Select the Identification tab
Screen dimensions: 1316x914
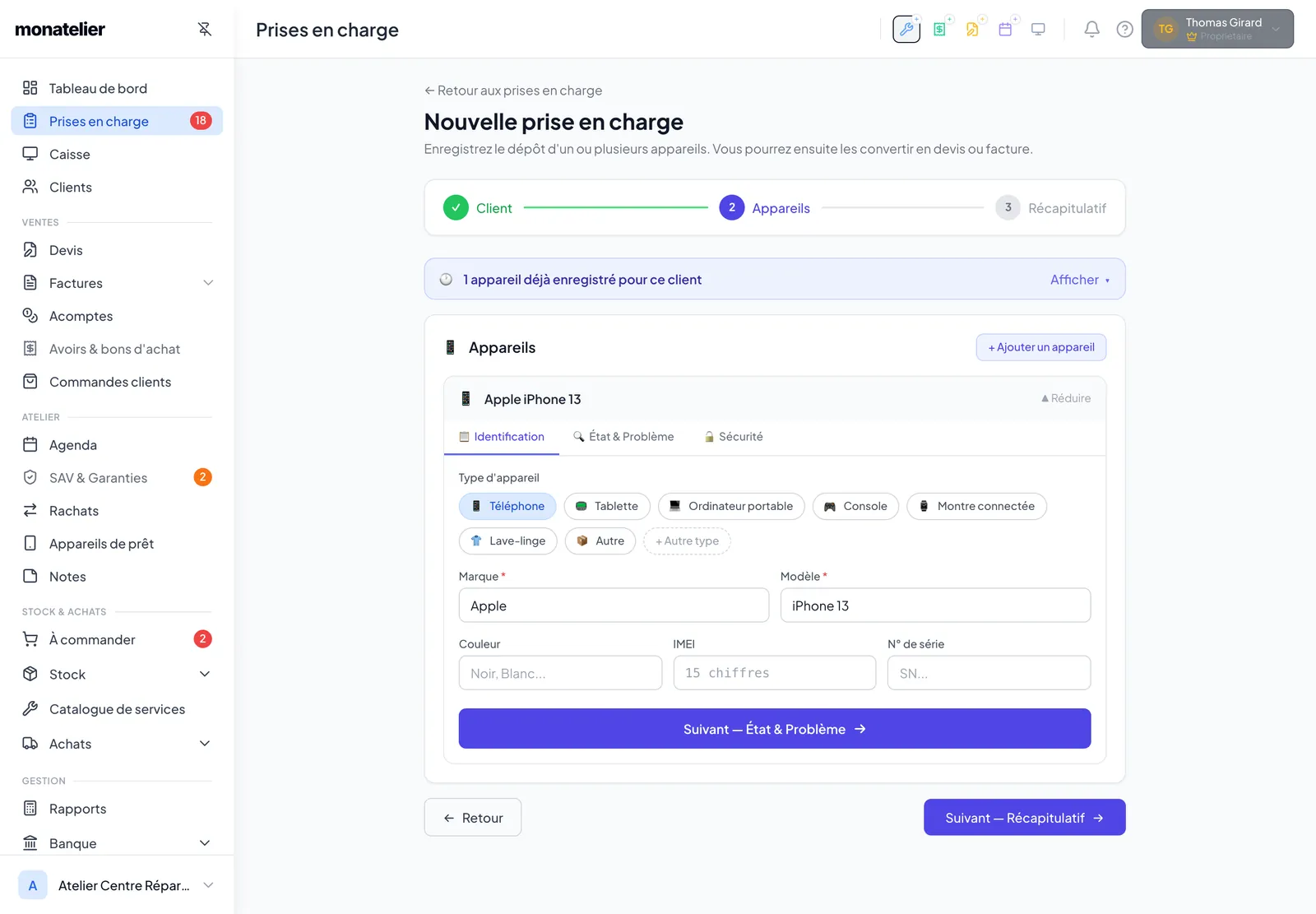tap(502, 437)
